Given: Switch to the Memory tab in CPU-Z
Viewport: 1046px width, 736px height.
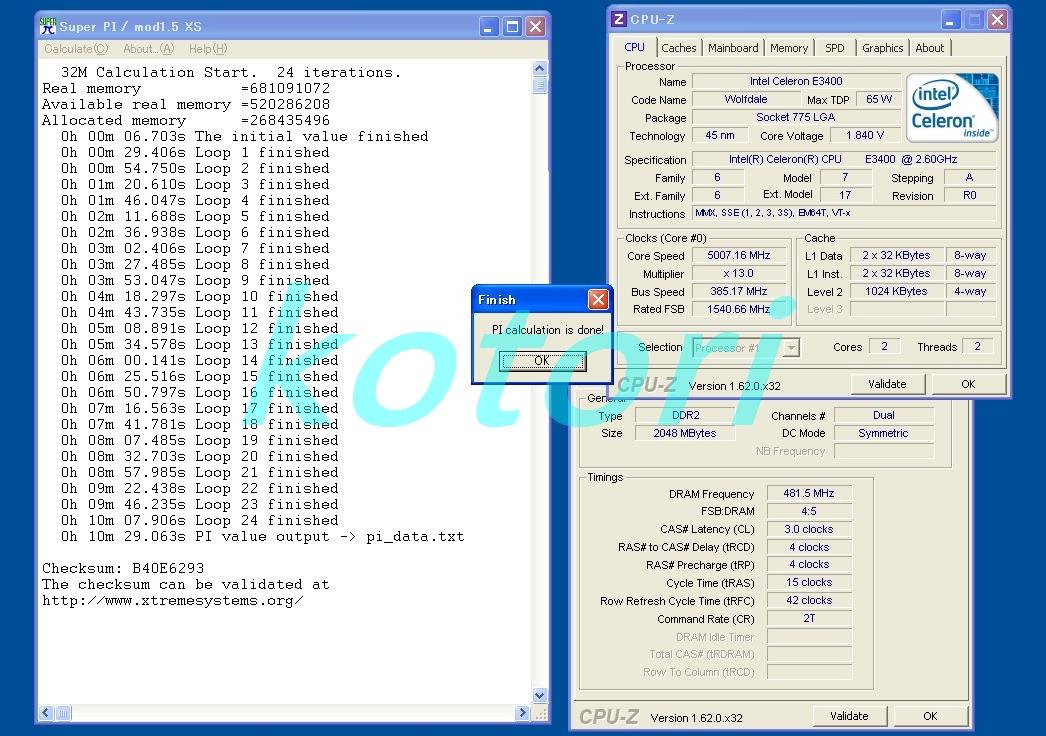Looking at the screenshot, I should point(789,48).
